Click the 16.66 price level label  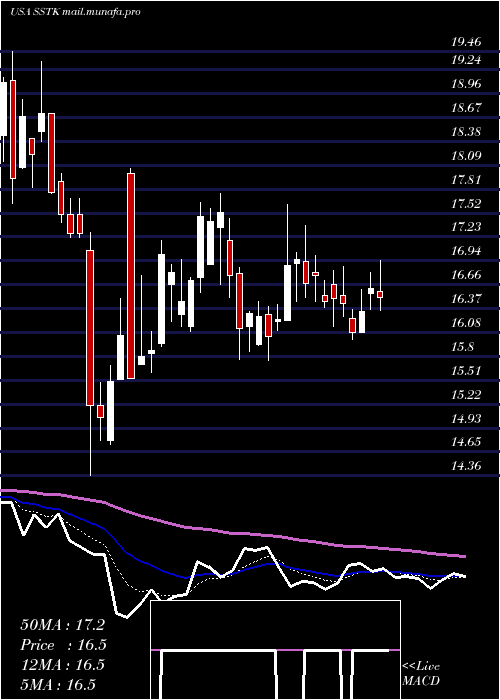(x=466, y=275)
